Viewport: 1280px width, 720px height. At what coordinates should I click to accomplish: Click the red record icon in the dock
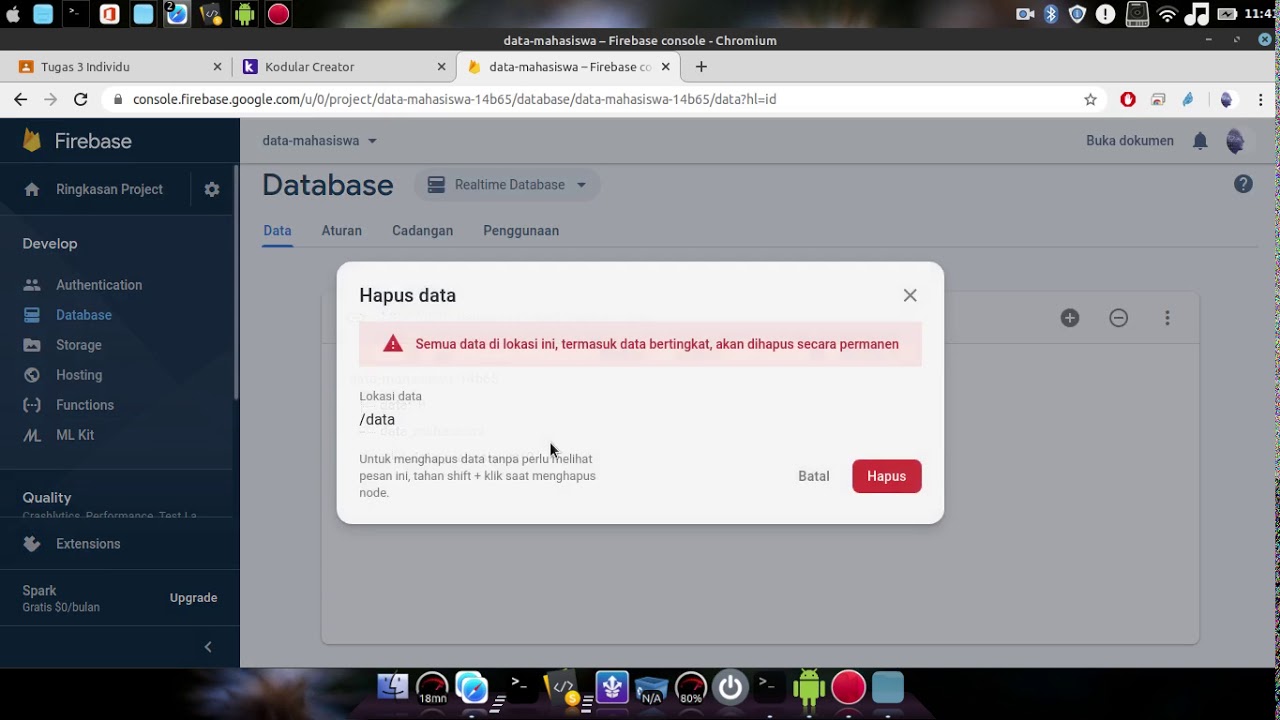[848, 688]
